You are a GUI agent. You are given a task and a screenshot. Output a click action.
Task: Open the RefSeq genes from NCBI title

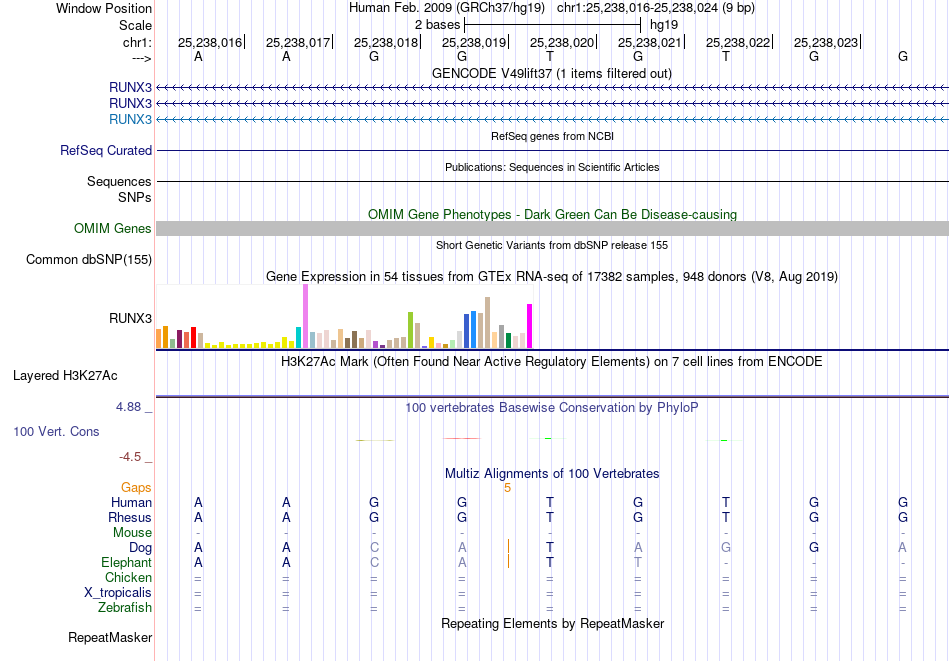[x=552, y=136]
